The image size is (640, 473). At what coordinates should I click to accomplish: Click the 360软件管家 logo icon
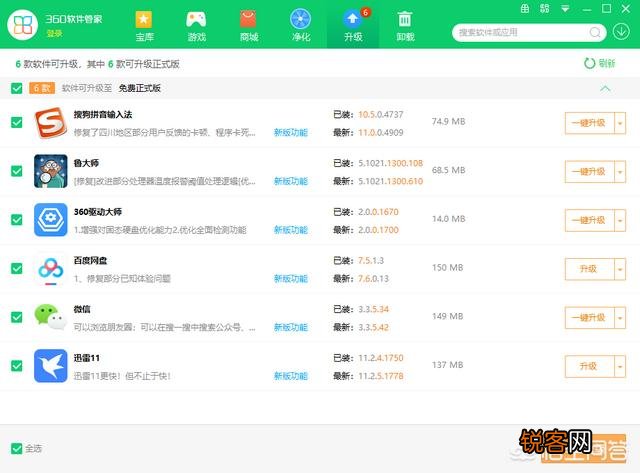tap(22, 25)
